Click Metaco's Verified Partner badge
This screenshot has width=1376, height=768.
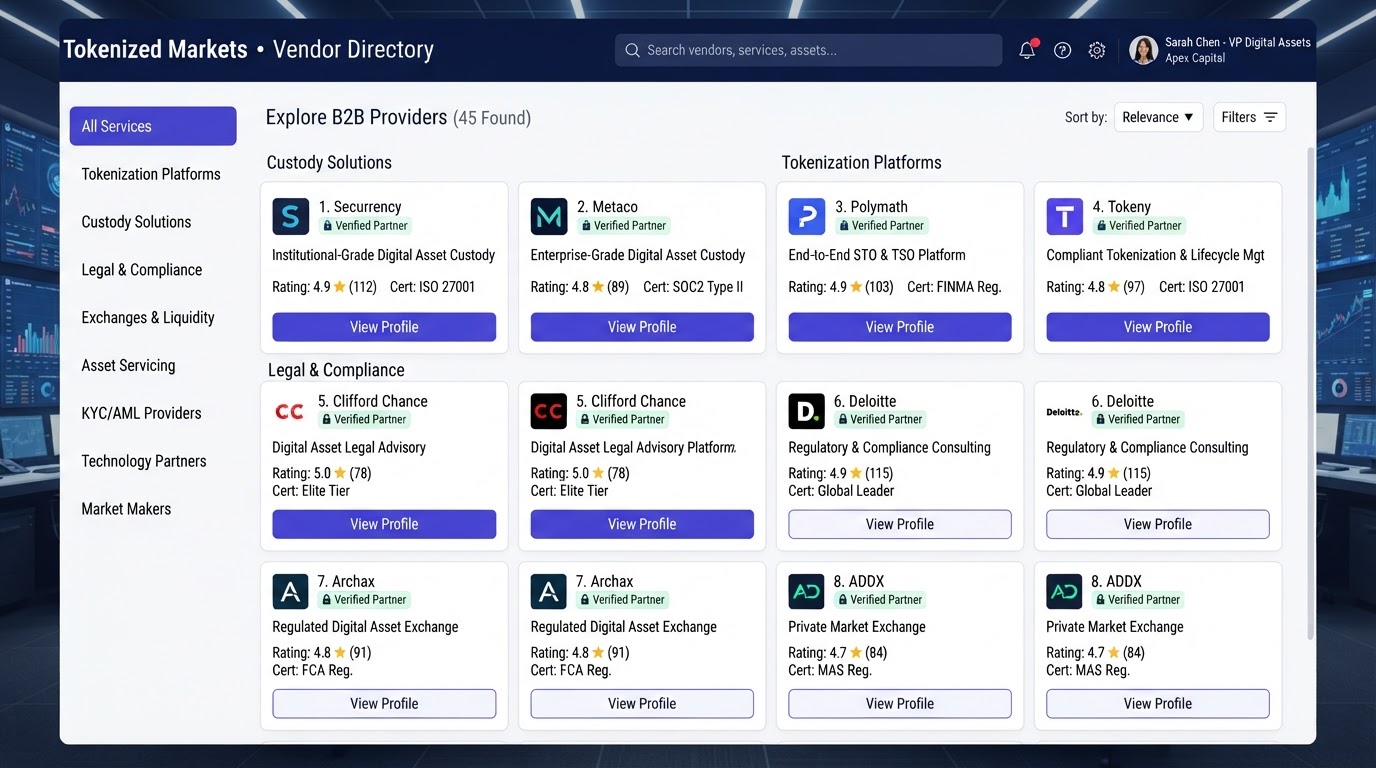(x=622, y=226)
